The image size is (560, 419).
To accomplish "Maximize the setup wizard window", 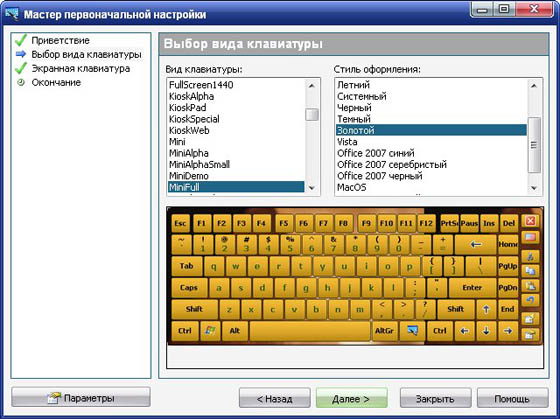I will point(504,9).
